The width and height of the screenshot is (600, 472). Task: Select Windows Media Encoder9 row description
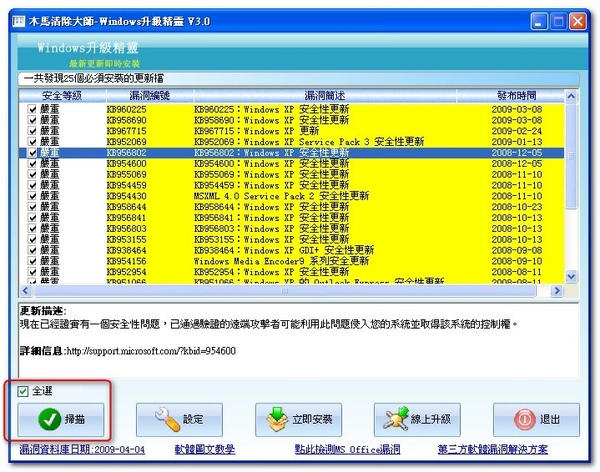[x=281, y=261]
